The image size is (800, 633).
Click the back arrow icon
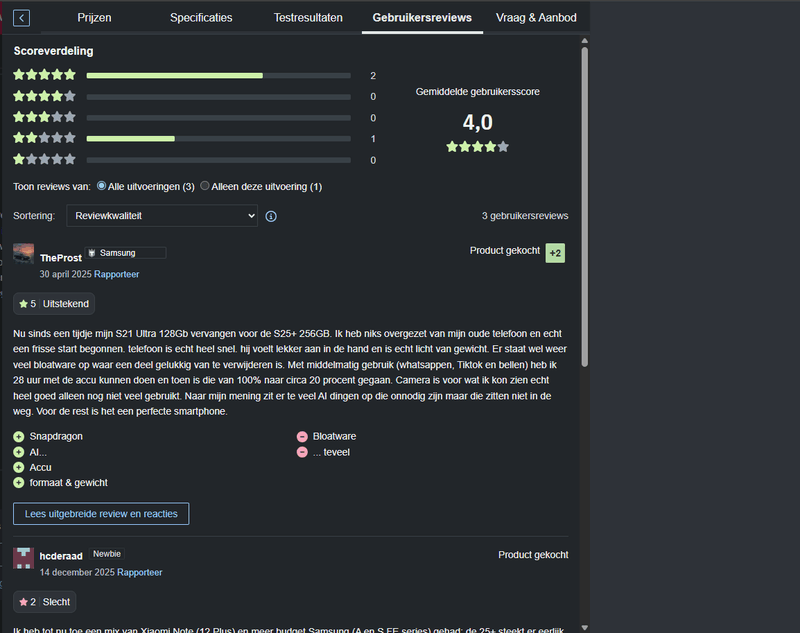(21, 18)
